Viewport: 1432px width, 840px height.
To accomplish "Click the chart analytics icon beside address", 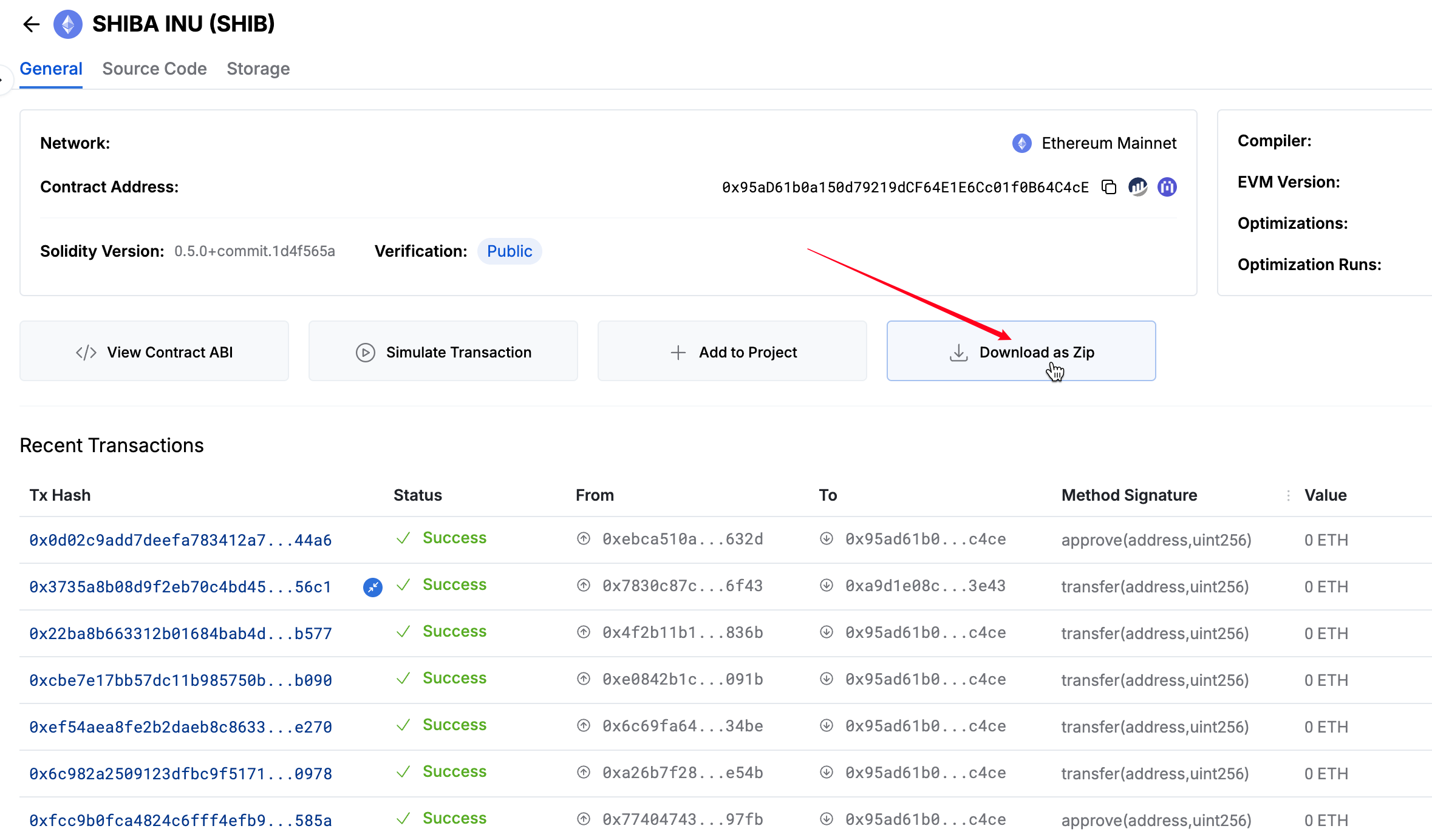I will click(x=1137, y=187).
